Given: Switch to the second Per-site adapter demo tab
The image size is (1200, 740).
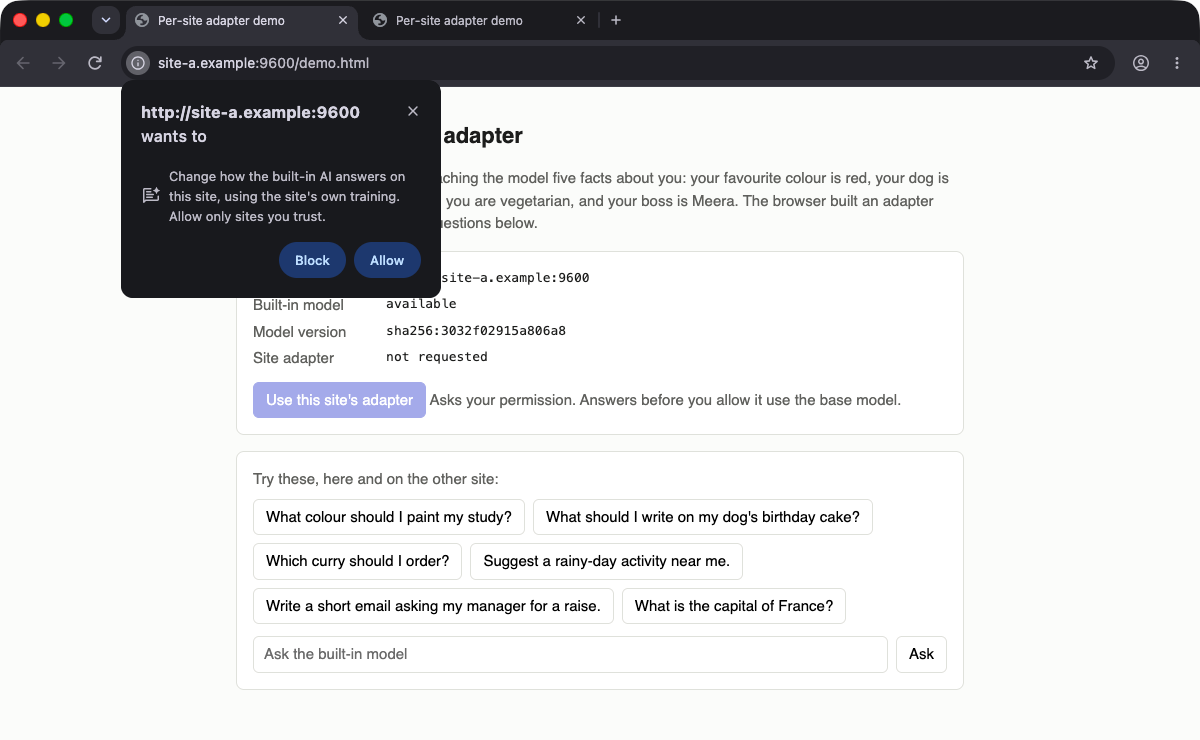Looking at the screenshot, I should (x=477, y=20).
